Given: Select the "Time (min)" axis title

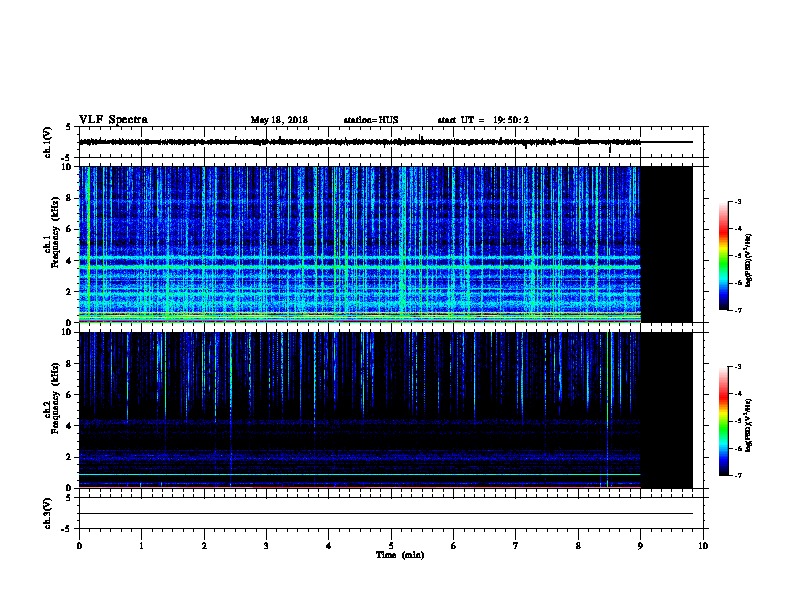Looking at the screenshot, I should pyautogui.click(x=400, y=555).
